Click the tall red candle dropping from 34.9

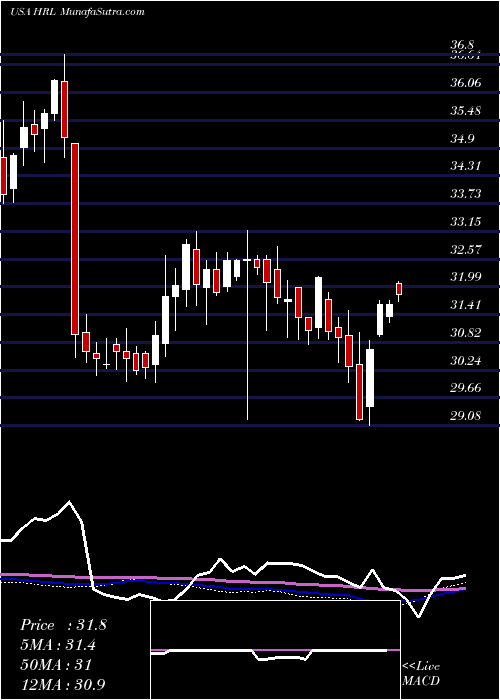75,239
